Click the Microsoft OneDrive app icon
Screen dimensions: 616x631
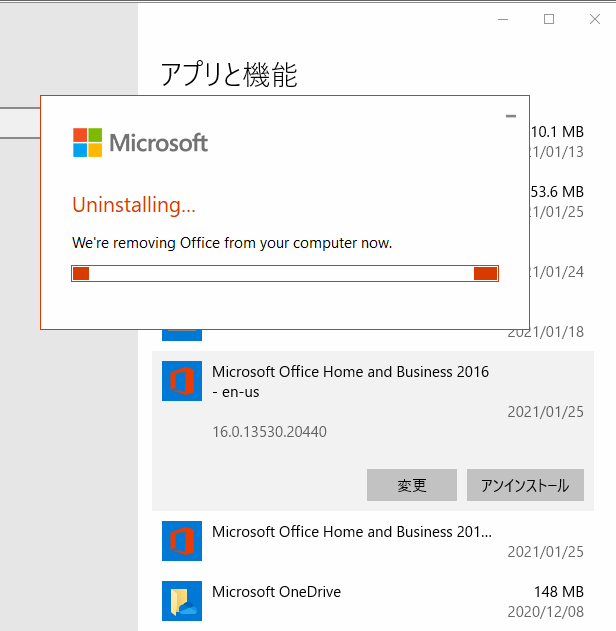pos(182,601)
